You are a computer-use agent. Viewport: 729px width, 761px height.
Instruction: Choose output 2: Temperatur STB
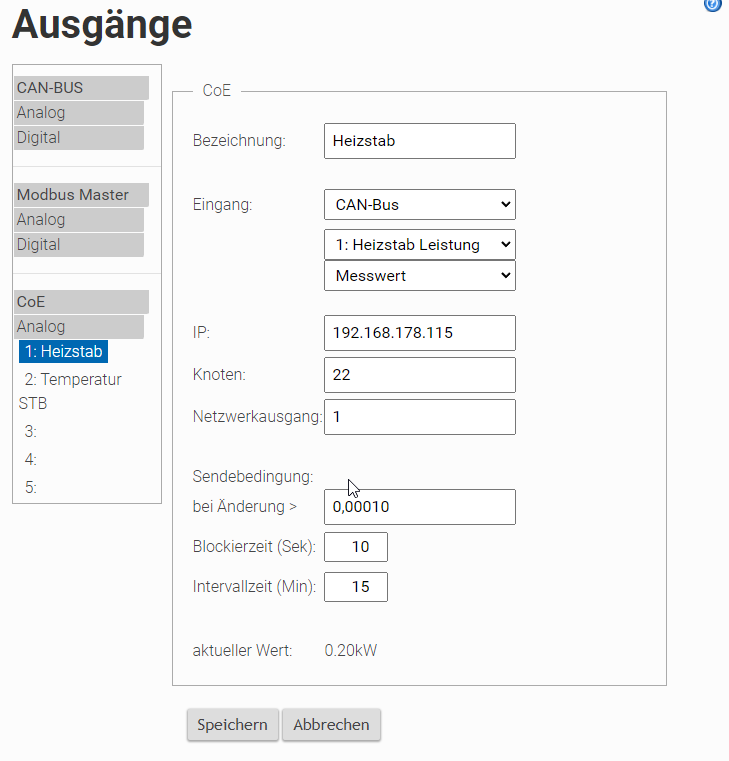(x=70, y=391)
